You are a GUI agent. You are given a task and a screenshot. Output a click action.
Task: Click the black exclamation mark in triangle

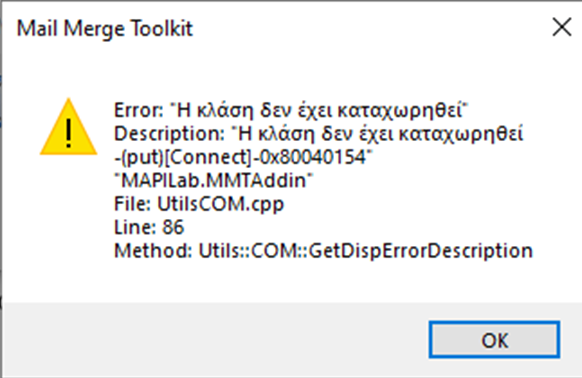coord(68,133)
